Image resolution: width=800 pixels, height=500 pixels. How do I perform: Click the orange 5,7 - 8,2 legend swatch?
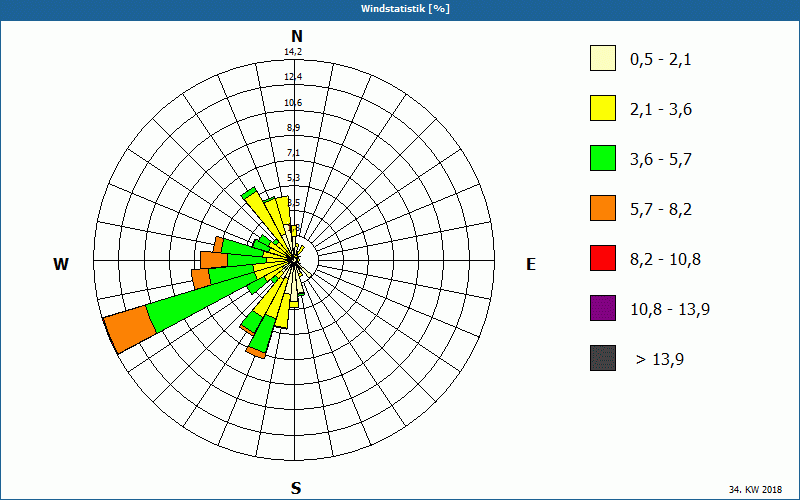coord(603,208)
